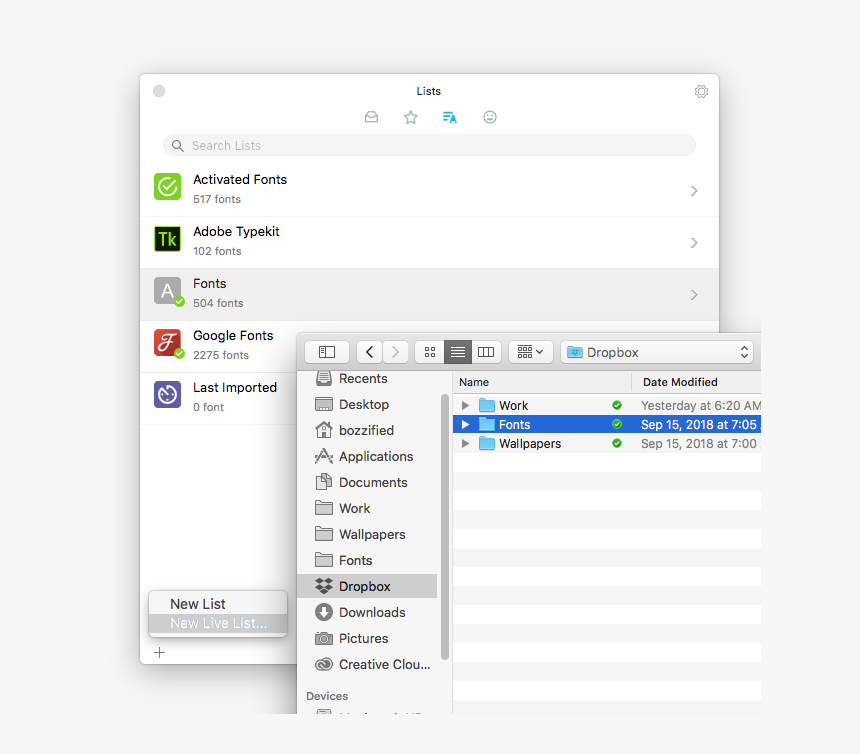This screenshot has width=860, height=754.
Task: Click the Google Fonts red icon
Action: (167, 343)
